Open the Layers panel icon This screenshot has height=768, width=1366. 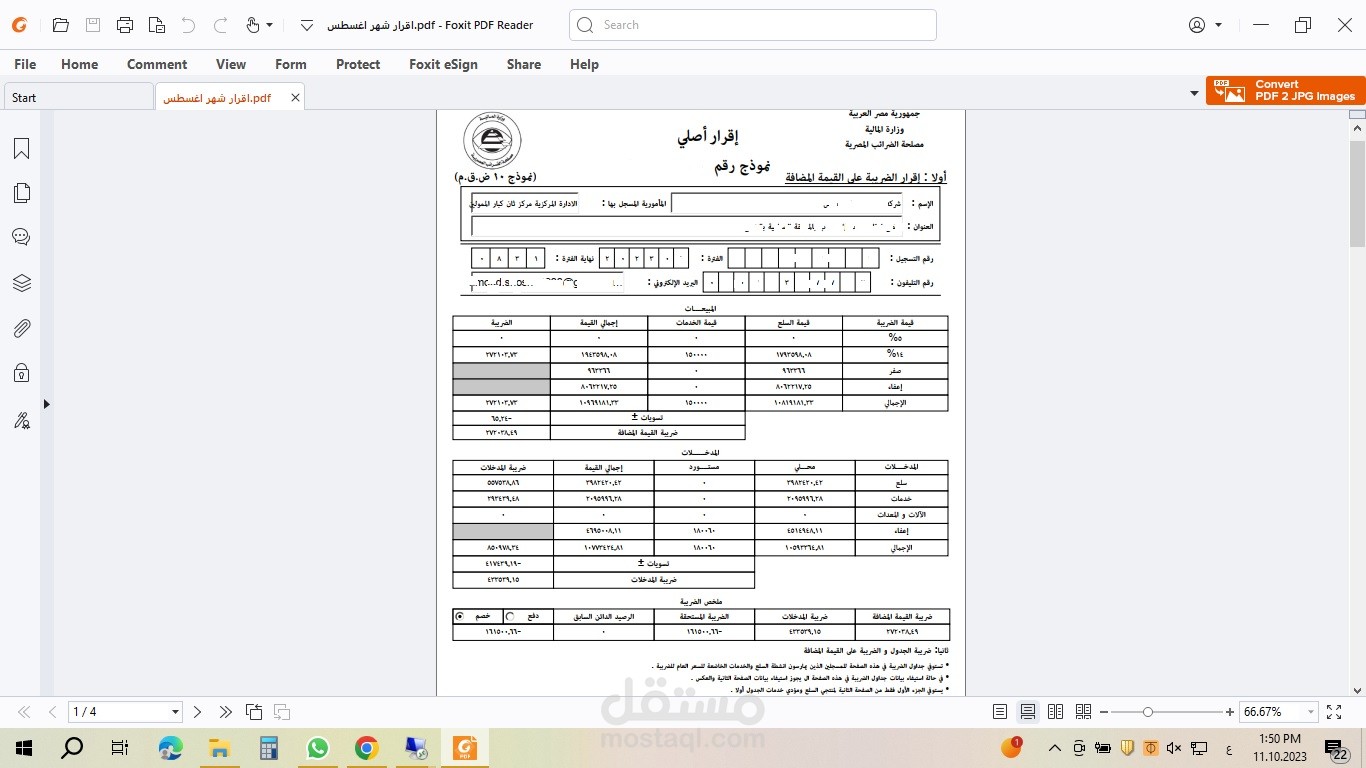coord(21,283)
